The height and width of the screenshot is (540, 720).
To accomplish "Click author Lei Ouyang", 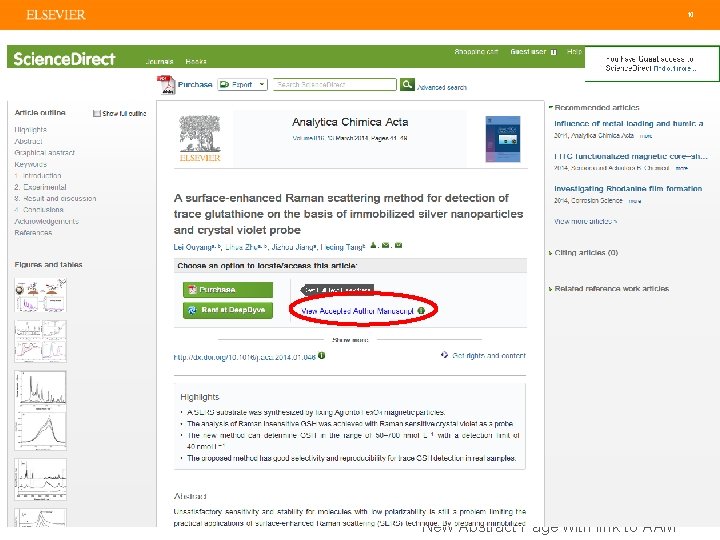I will [192, 247].
